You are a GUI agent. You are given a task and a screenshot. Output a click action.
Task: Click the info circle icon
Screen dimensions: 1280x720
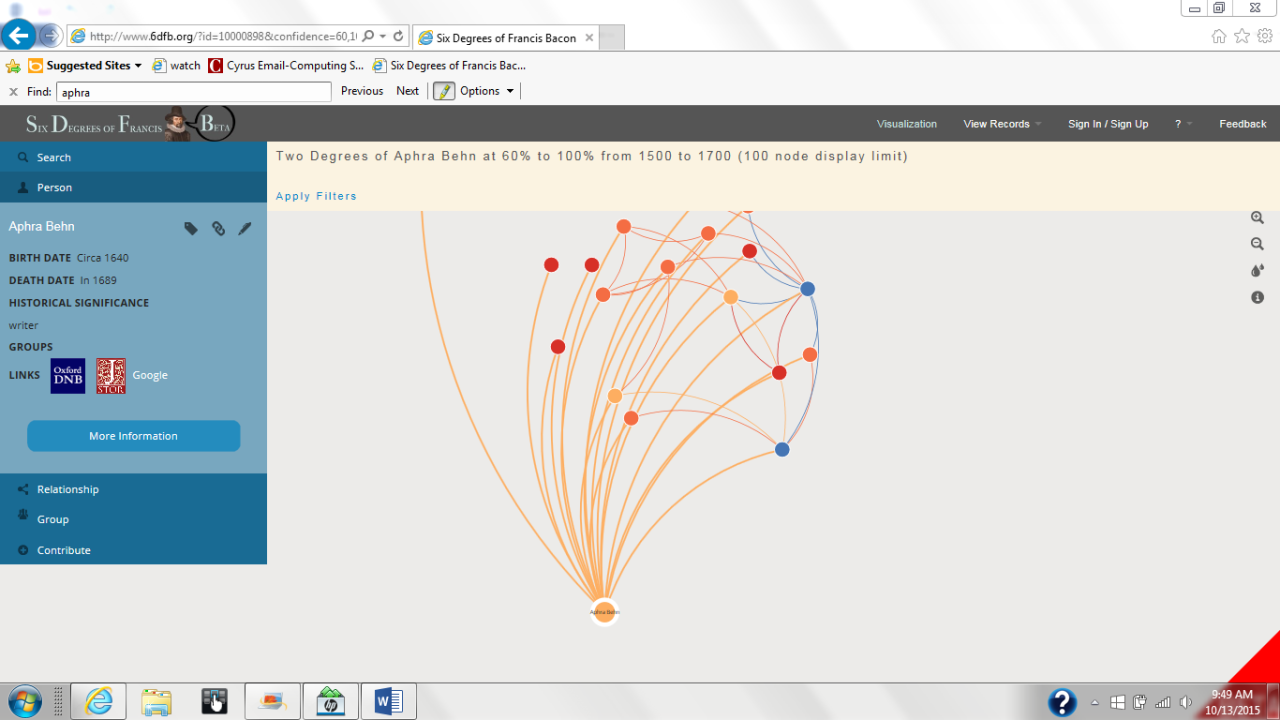tap(1257, 297)
